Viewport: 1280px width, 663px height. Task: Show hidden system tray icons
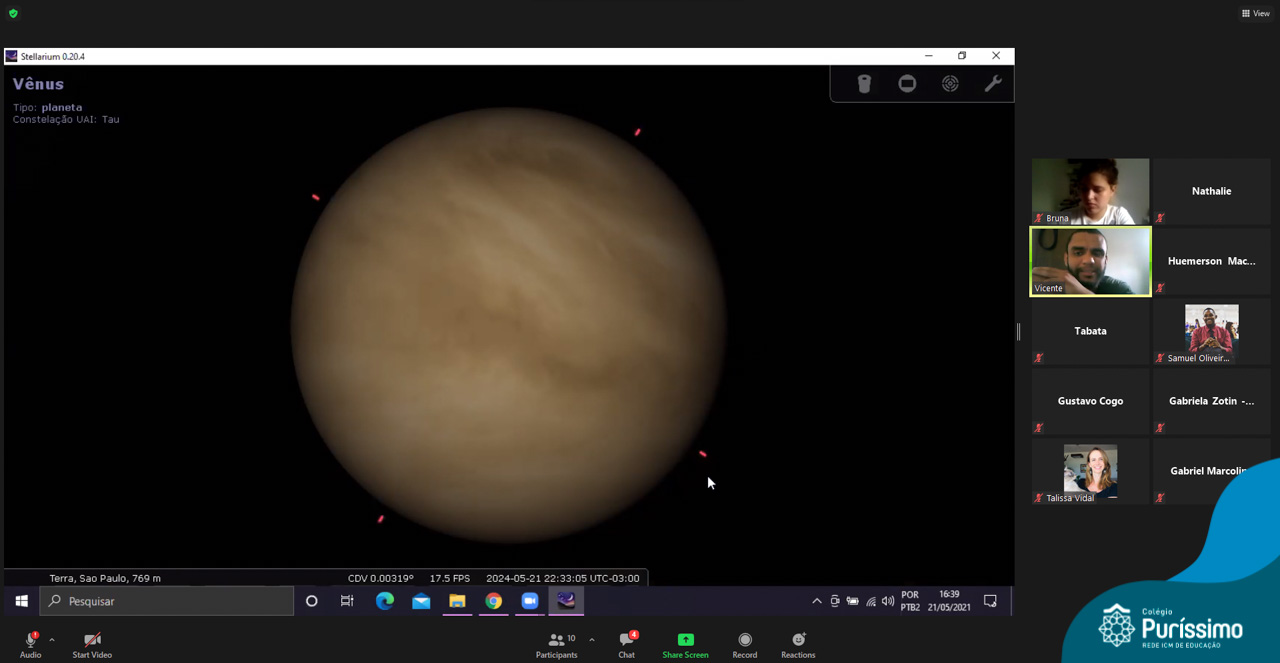click(817, 601)
